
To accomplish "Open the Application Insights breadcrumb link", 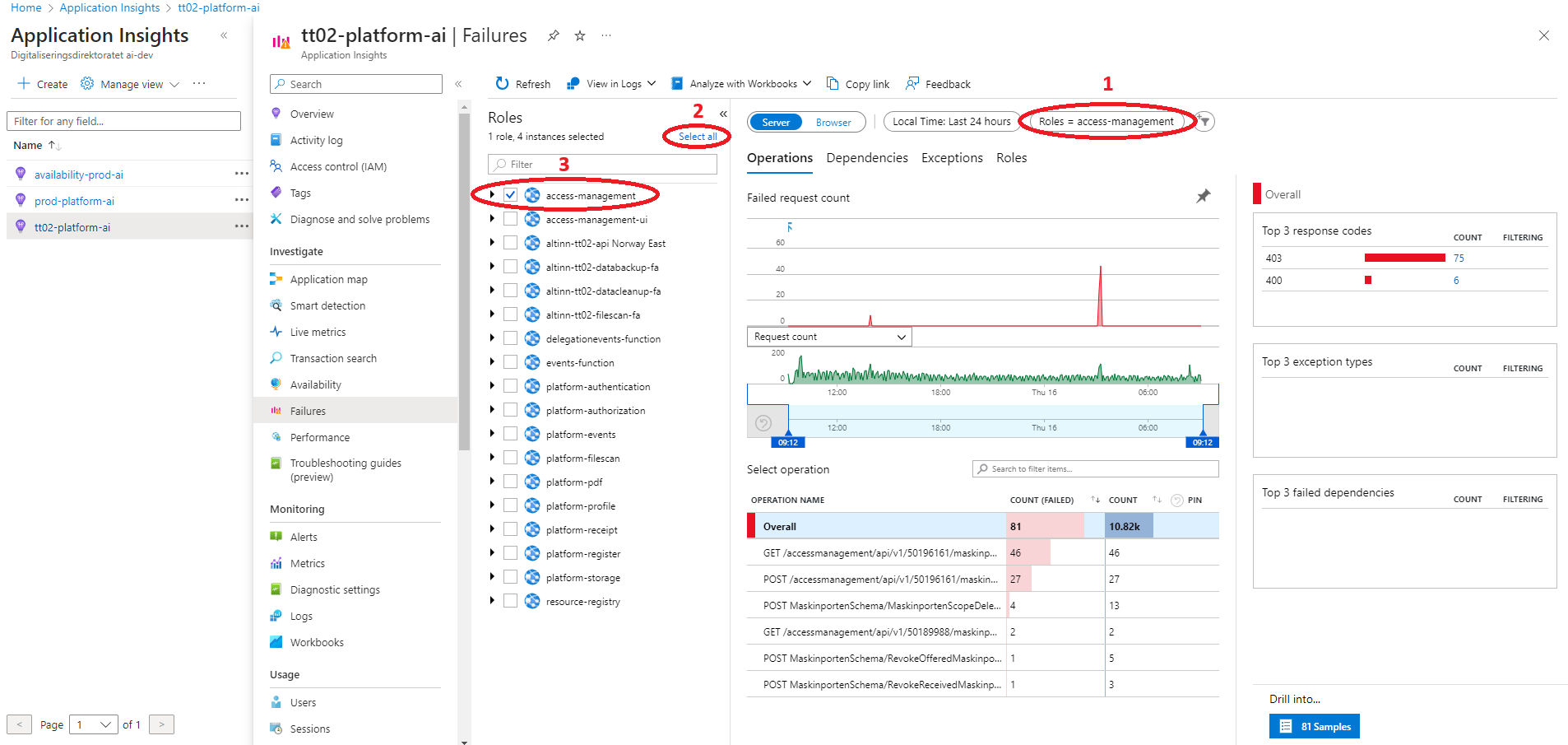I will coord(109,7).
